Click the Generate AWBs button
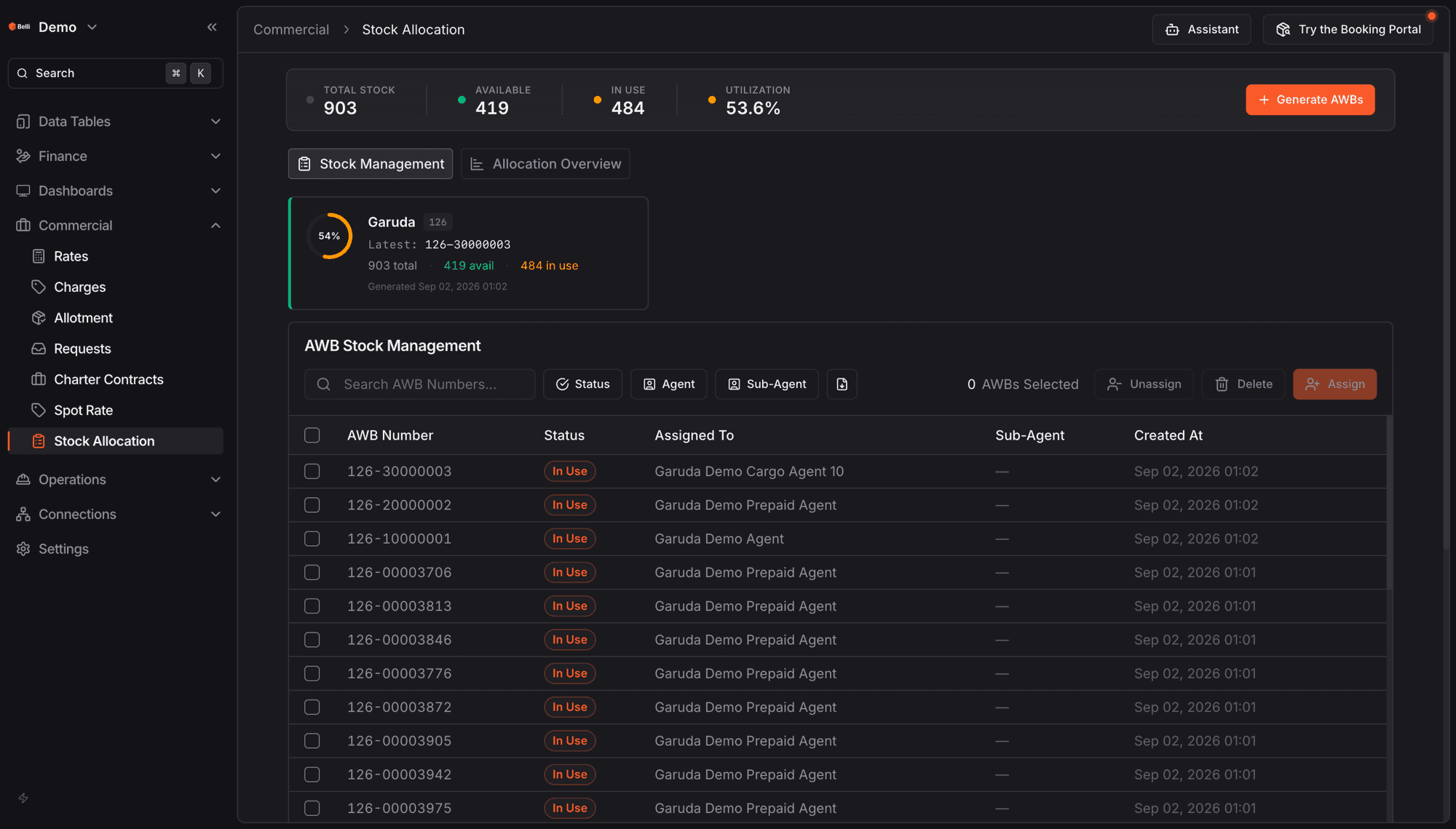This screenshot has width=1456, height=829. coord(1310,100)
